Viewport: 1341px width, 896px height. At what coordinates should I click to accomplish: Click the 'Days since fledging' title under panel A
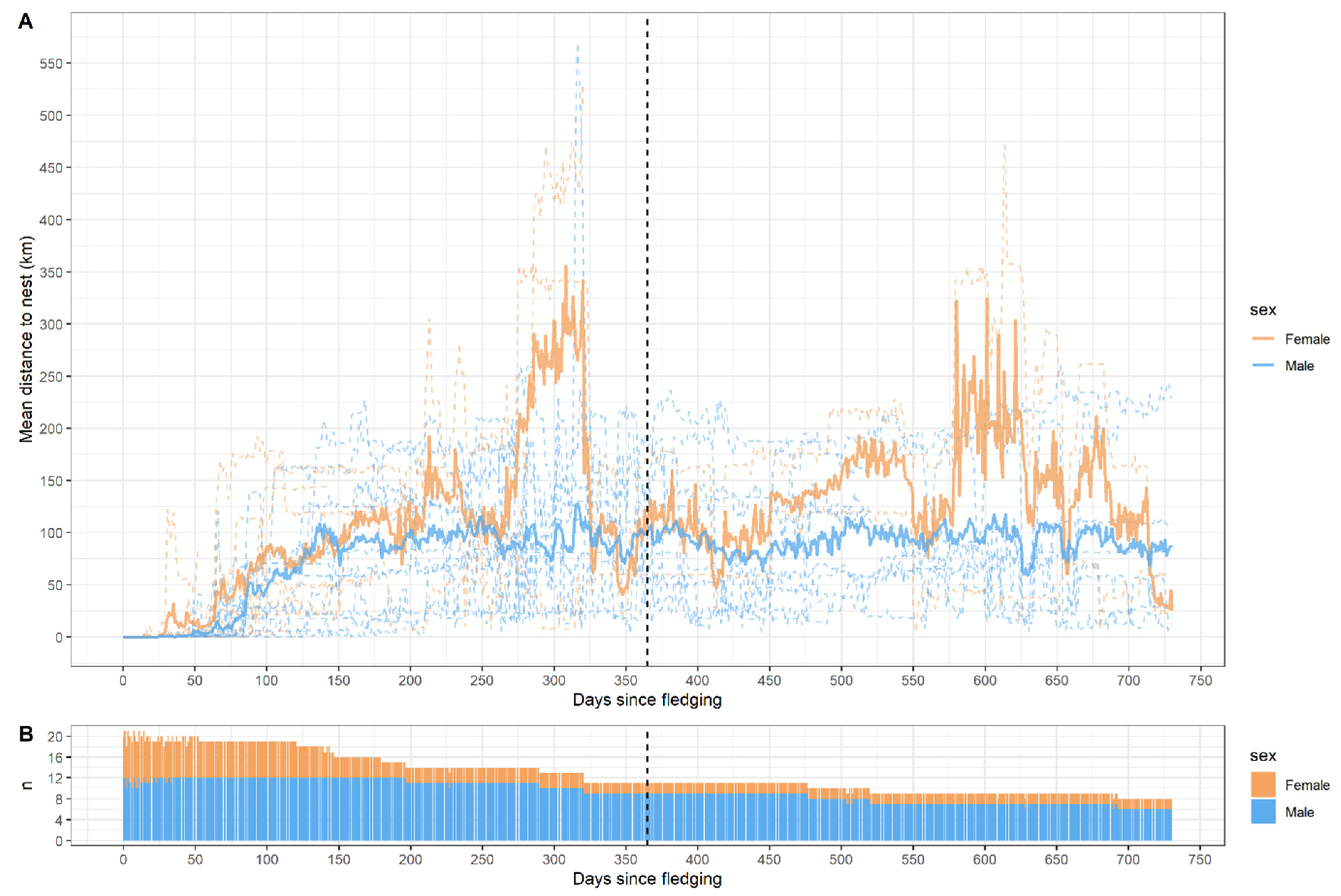coord(647,700)
